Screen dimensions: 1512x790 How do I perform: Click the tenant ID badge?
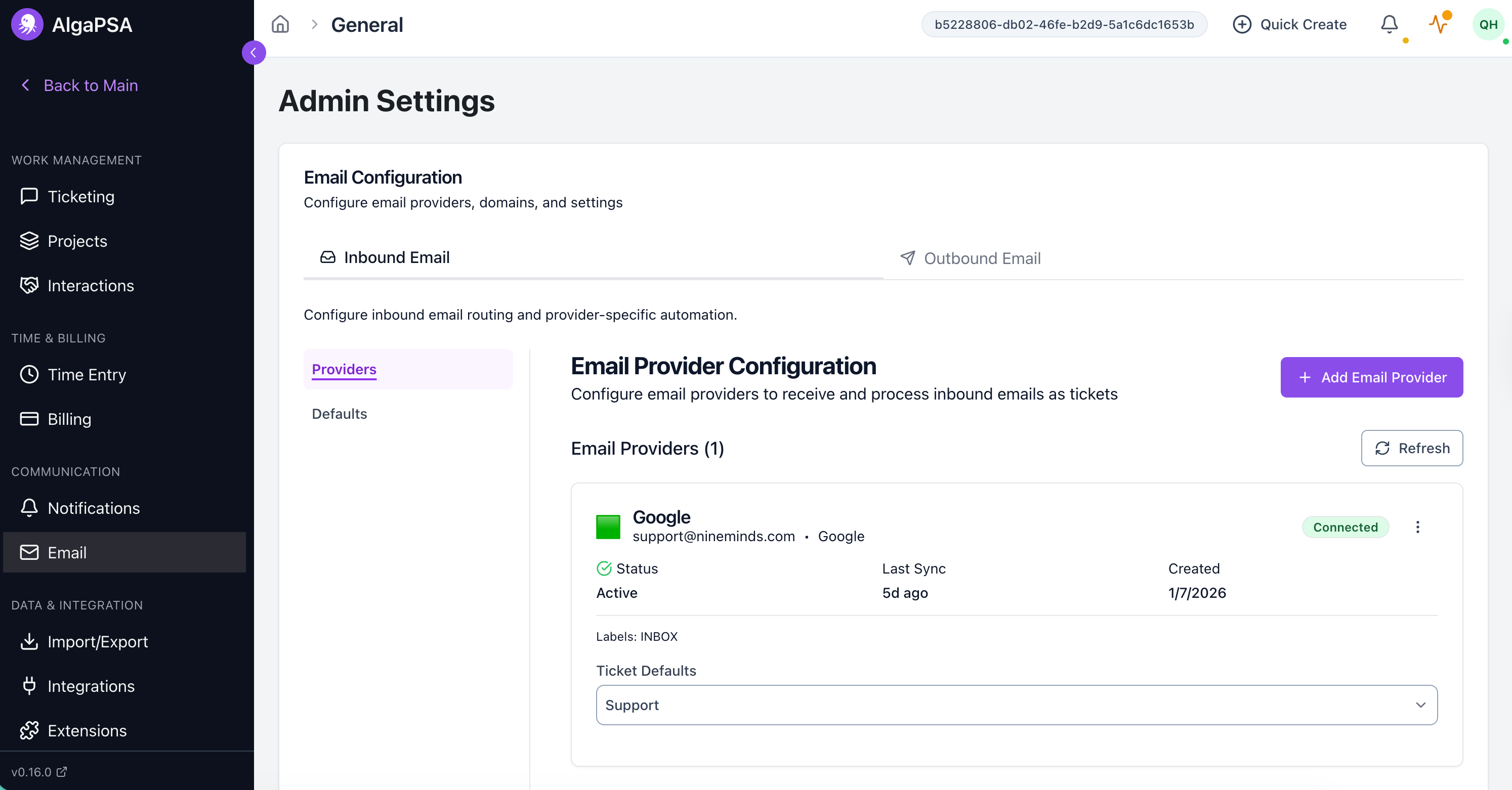pos(1064,24)
